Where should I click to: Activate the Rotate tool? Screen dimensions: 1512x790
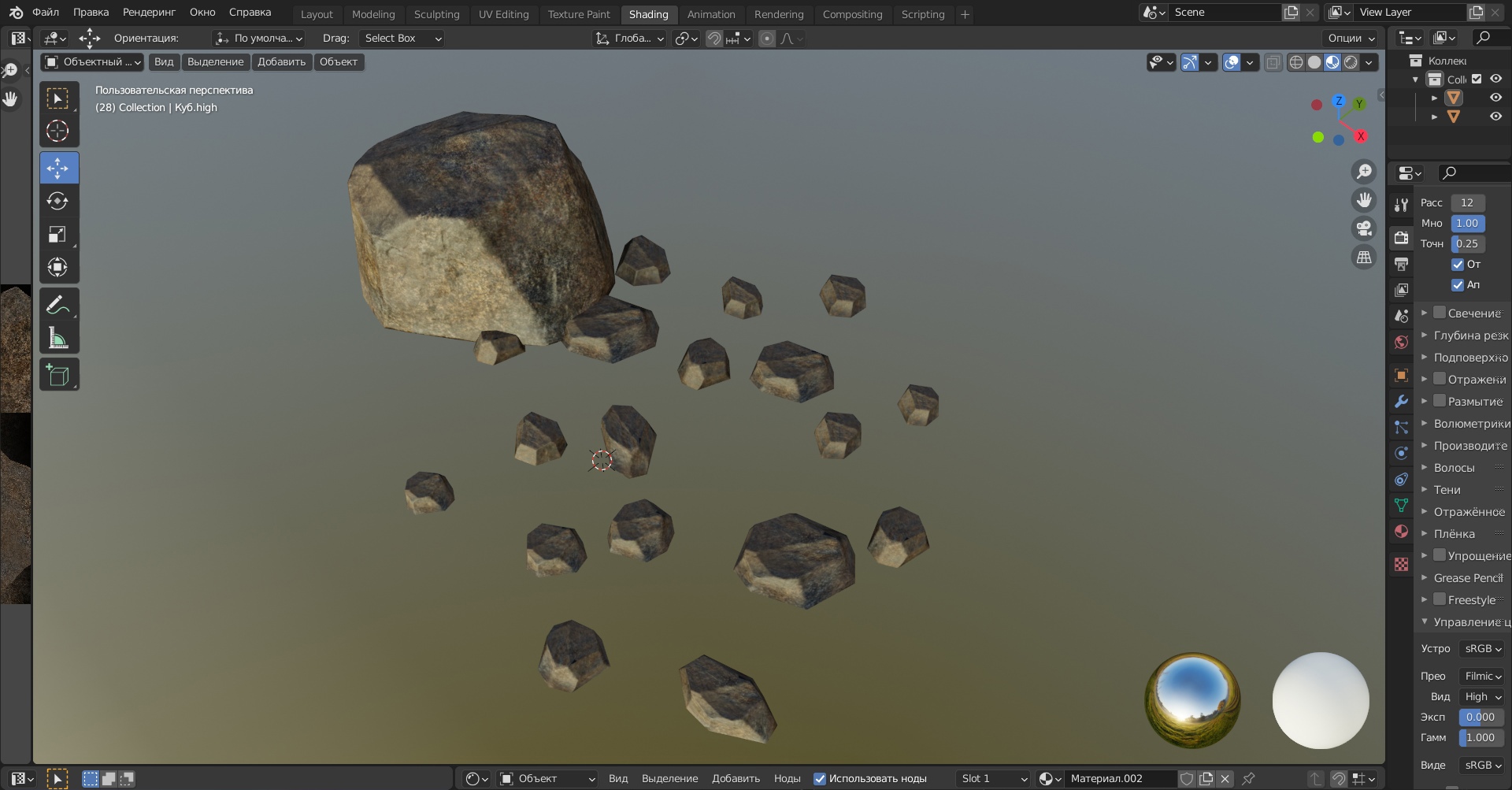(58, 201)
